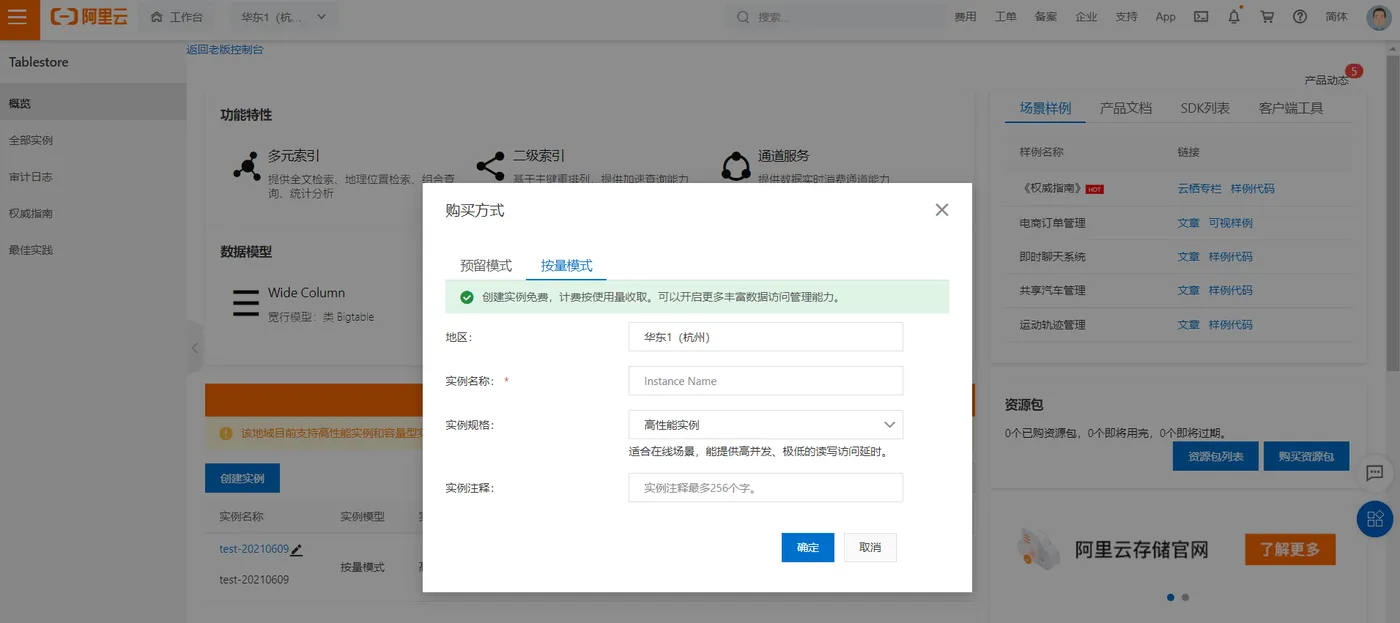The width and height of the screenshot is (1400, 623).
Task: Switch to the 预留模式 tab
Action: (x=486, y=265)
